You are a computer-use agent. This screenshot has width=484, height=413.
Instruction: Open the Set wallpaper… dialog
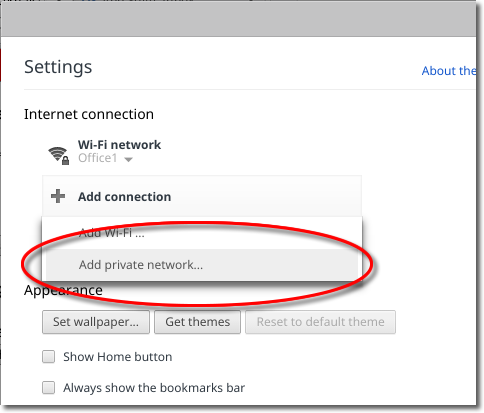[x=96, y=322]
